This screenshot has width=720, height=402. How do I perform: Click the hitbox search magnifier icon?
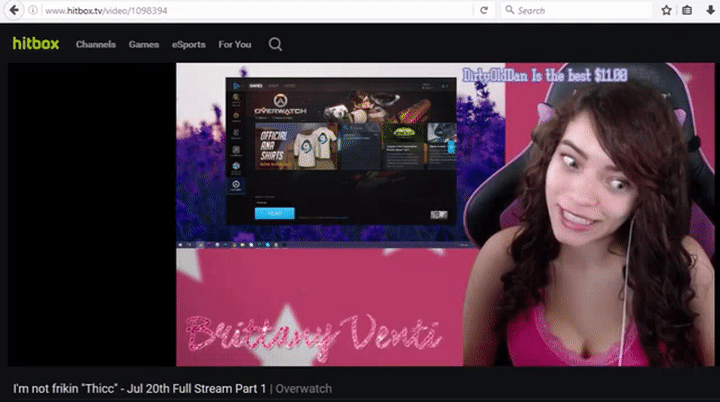275,44
